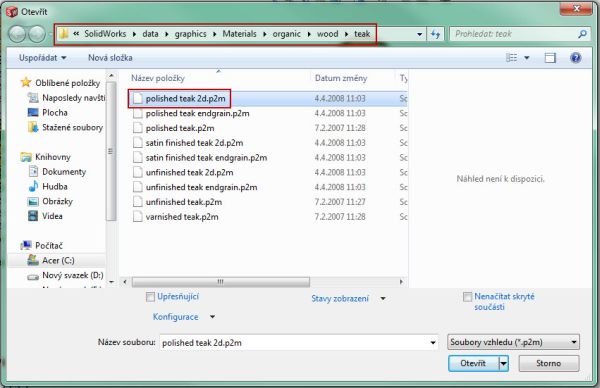
Task: Expand the Konfigurace dropdown arrow
Action: [x=212, y=317]
